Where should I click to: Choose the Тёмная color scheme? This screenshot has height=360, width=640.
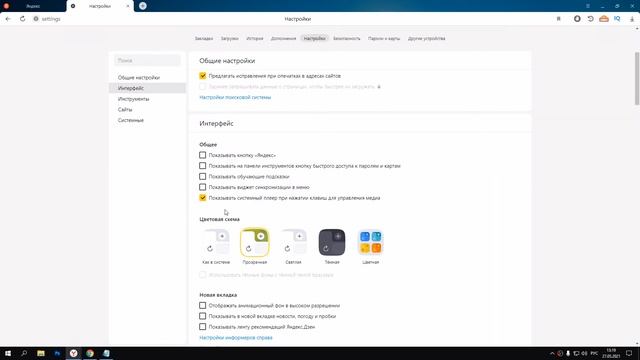pos(332,242)
